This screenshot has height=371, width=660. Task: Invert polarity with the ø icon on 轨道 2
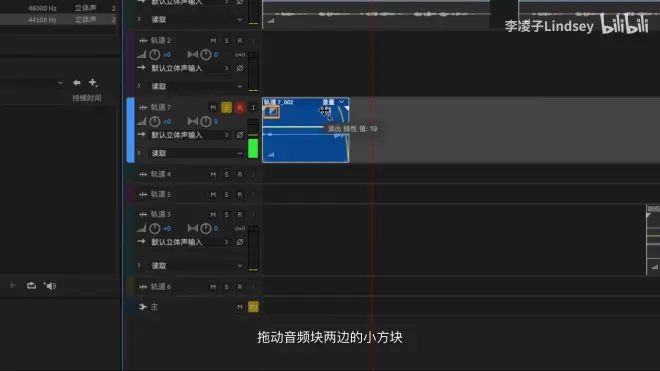[240, 68]
